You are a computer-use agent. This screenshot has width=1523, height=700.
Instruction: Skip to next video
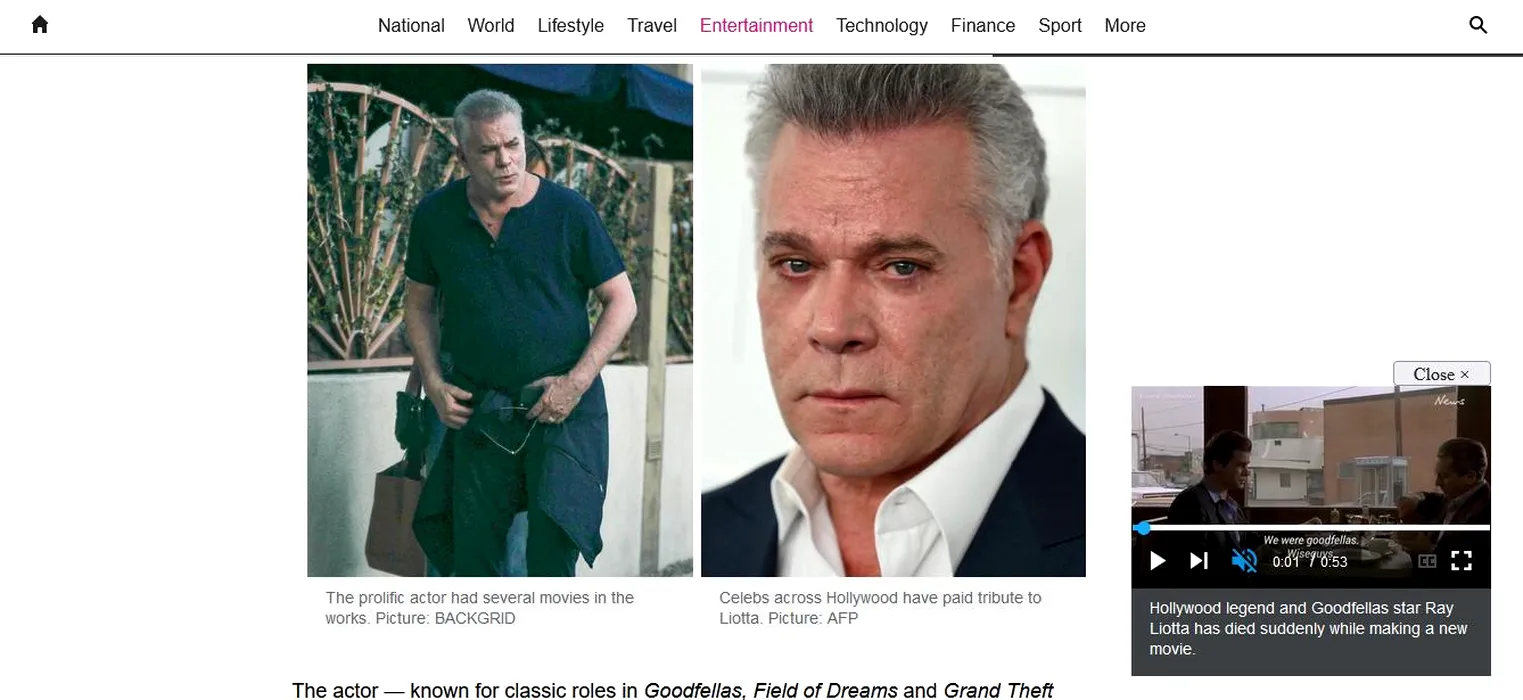point(1199,561)
